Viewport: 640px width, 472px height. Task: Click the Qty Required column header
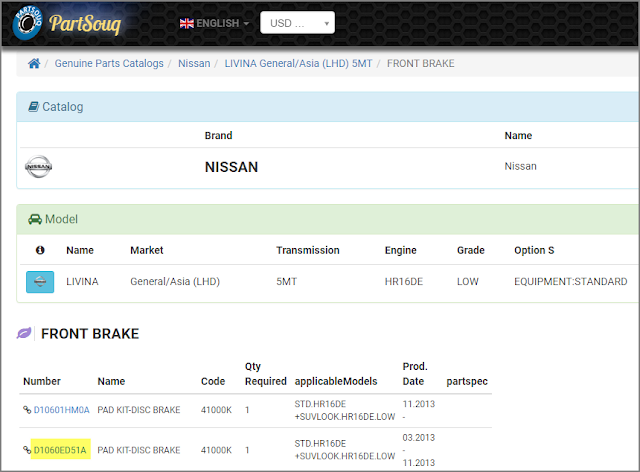(266, 374)
